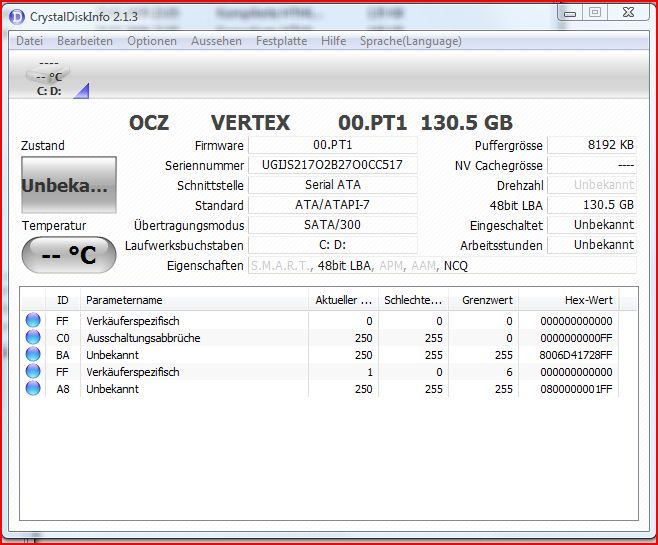Open the Datei menu
Viewport: 658px width, 545px height.
pyautogui.click(x=29, y=41)
